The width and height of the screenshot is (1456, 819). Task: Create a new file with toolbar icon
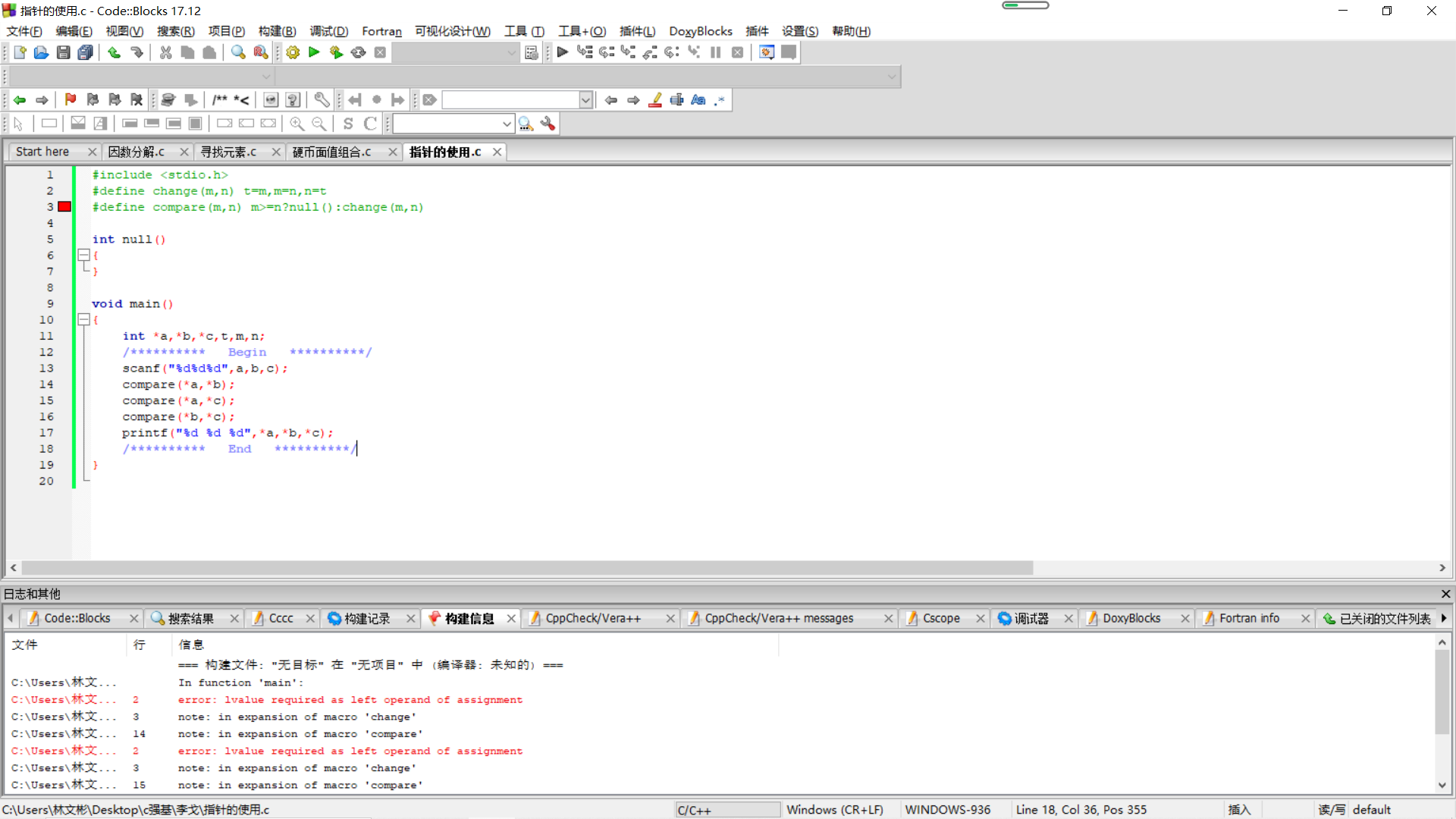[20, 52]
